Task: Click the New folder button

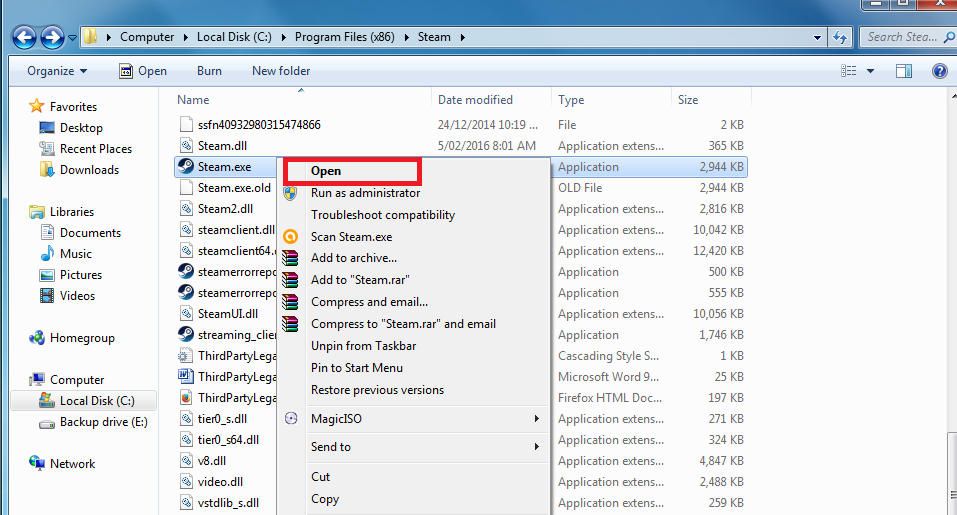Action: 281,71
